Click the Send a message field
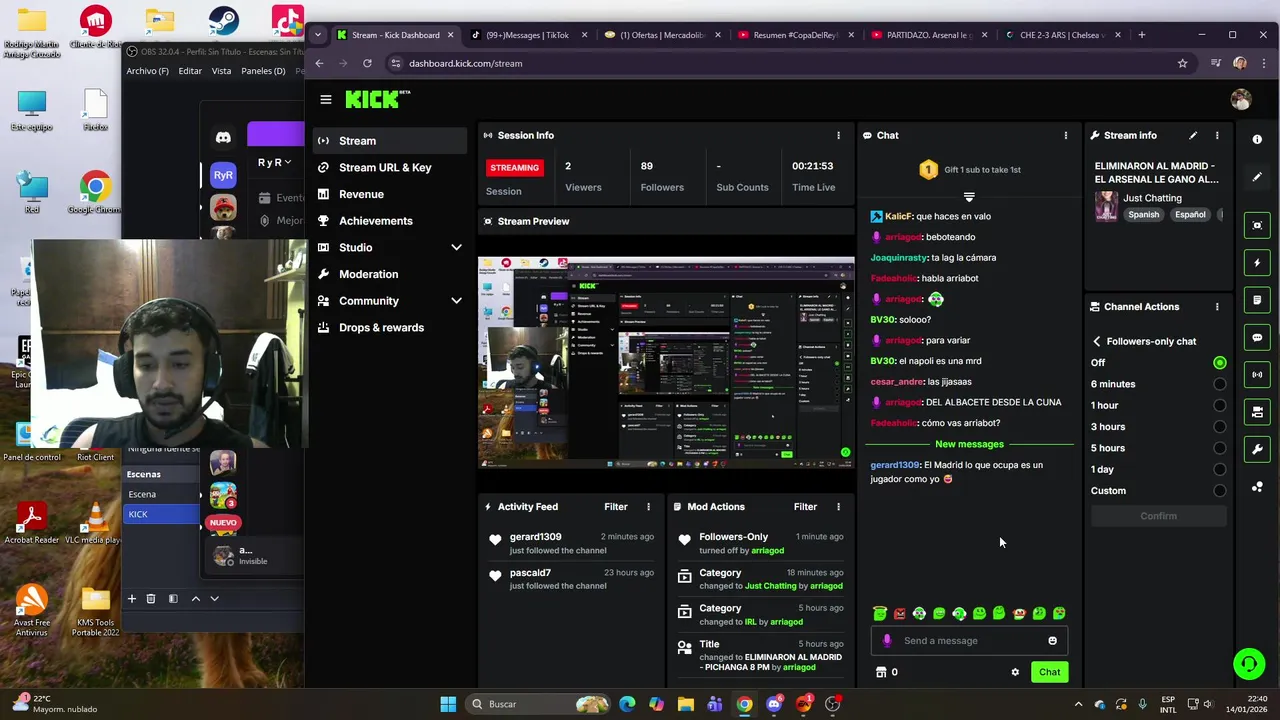 968,641
